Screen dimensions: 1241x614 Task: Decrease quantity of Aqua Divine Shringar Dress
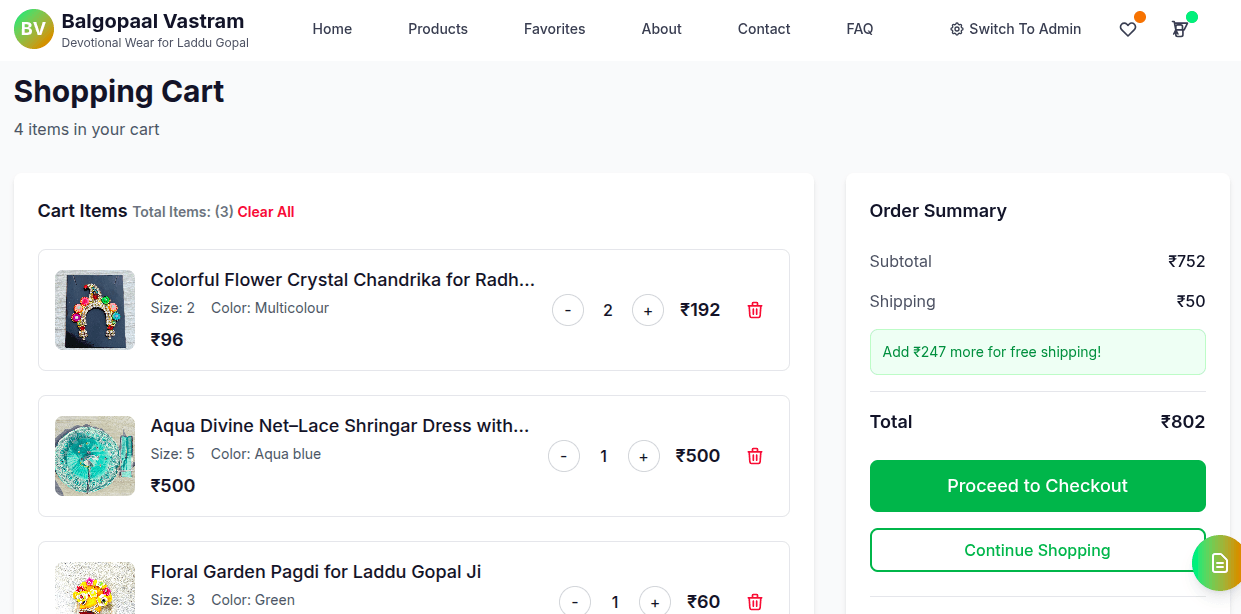564,456
